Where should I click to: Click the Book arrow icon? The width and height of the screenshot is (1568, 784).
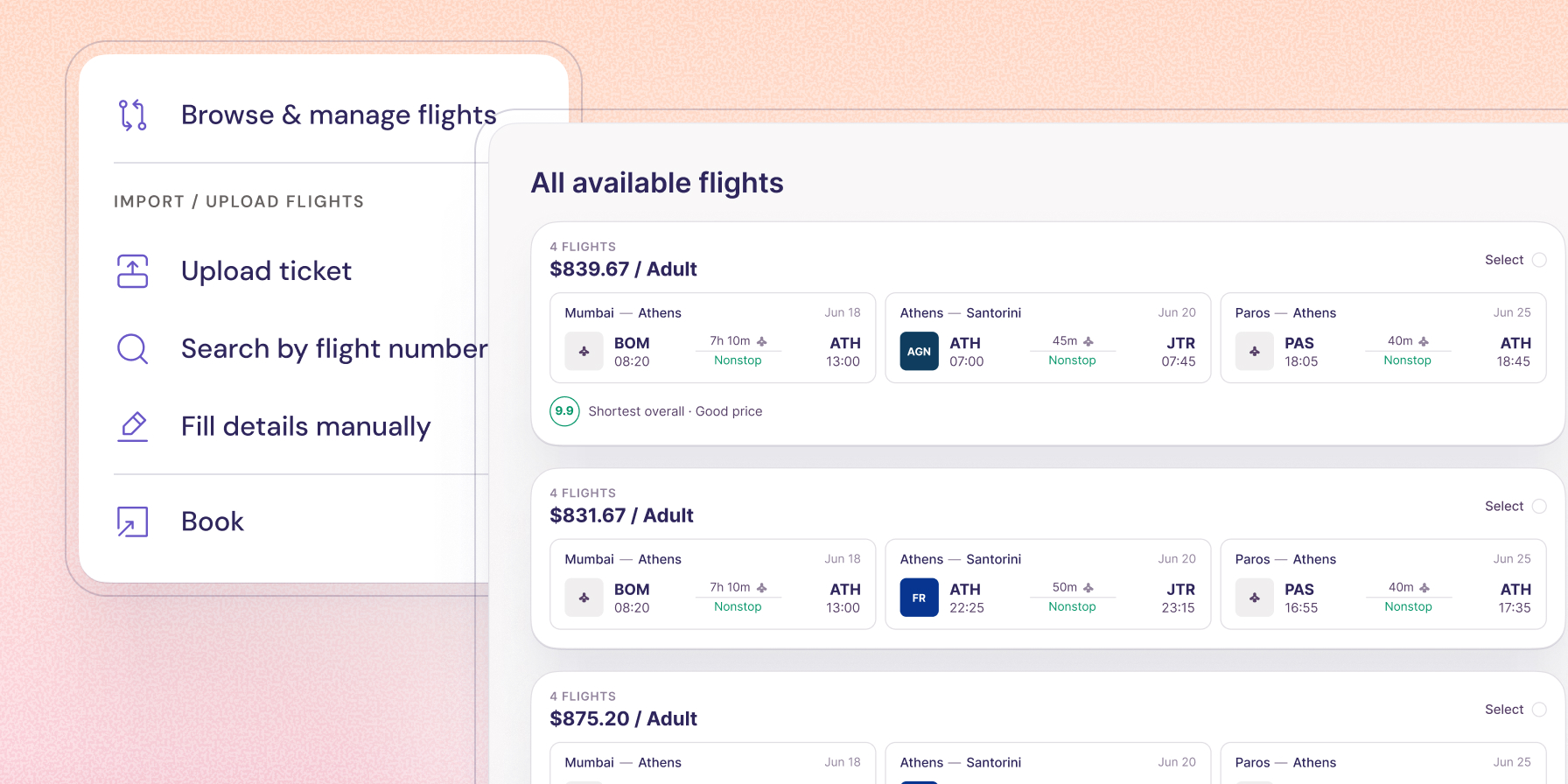coord(133,521)
